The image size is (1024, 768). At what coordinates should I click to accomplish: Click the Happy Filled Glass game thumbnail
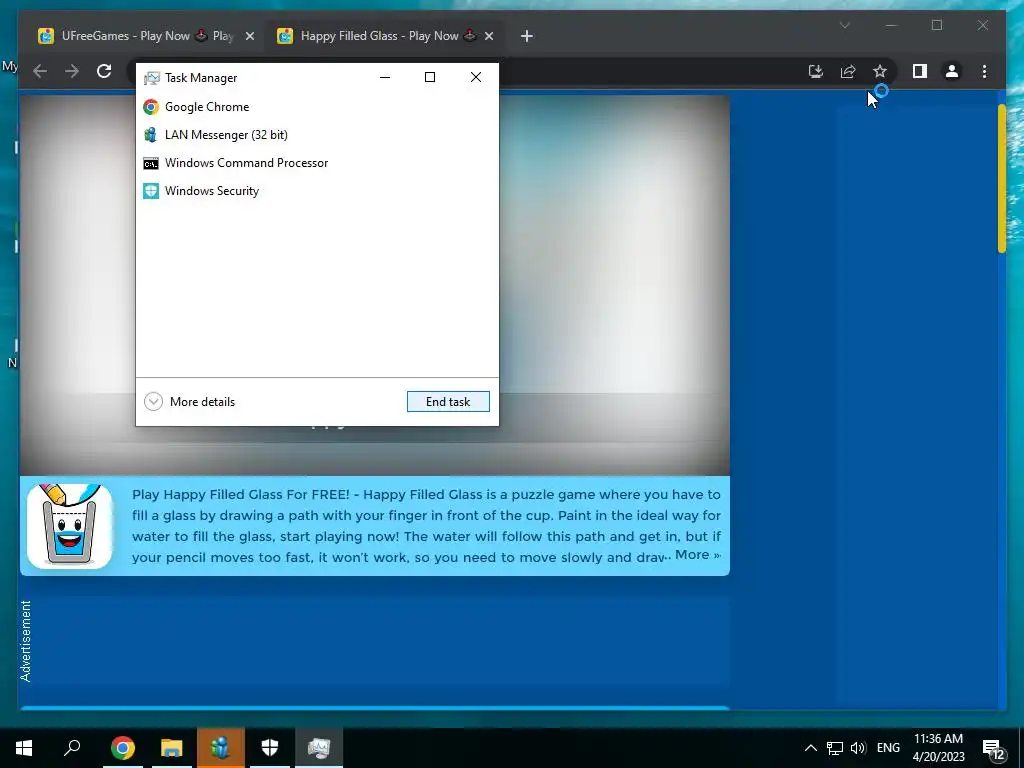coord(69,526)
